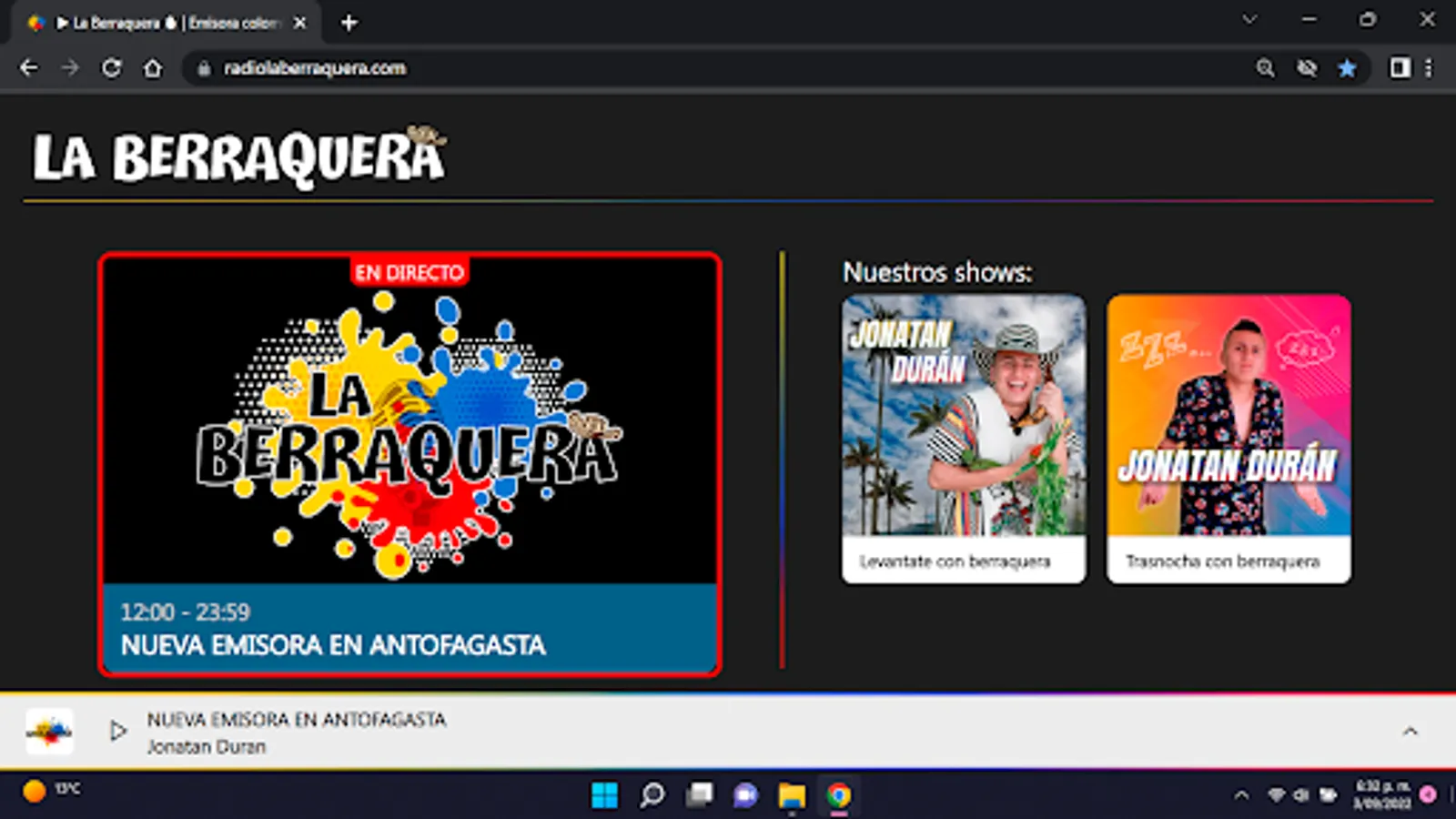Open a new browser tab
1456x819 pixels.
(349, 23)
